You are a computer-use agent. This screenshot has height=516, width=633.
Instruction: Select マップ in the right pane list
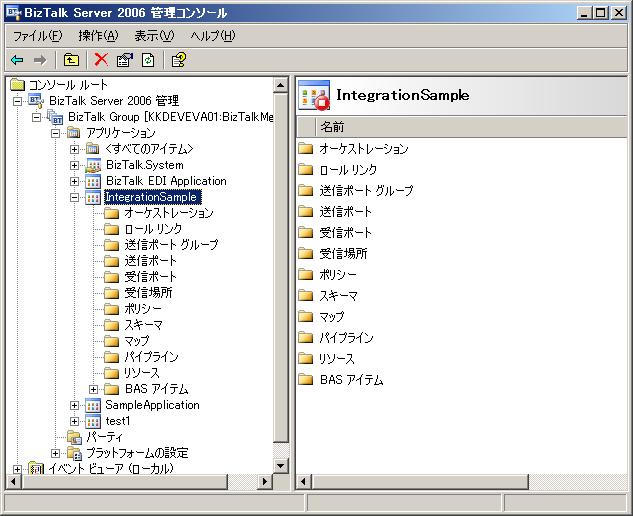(332, 317)
